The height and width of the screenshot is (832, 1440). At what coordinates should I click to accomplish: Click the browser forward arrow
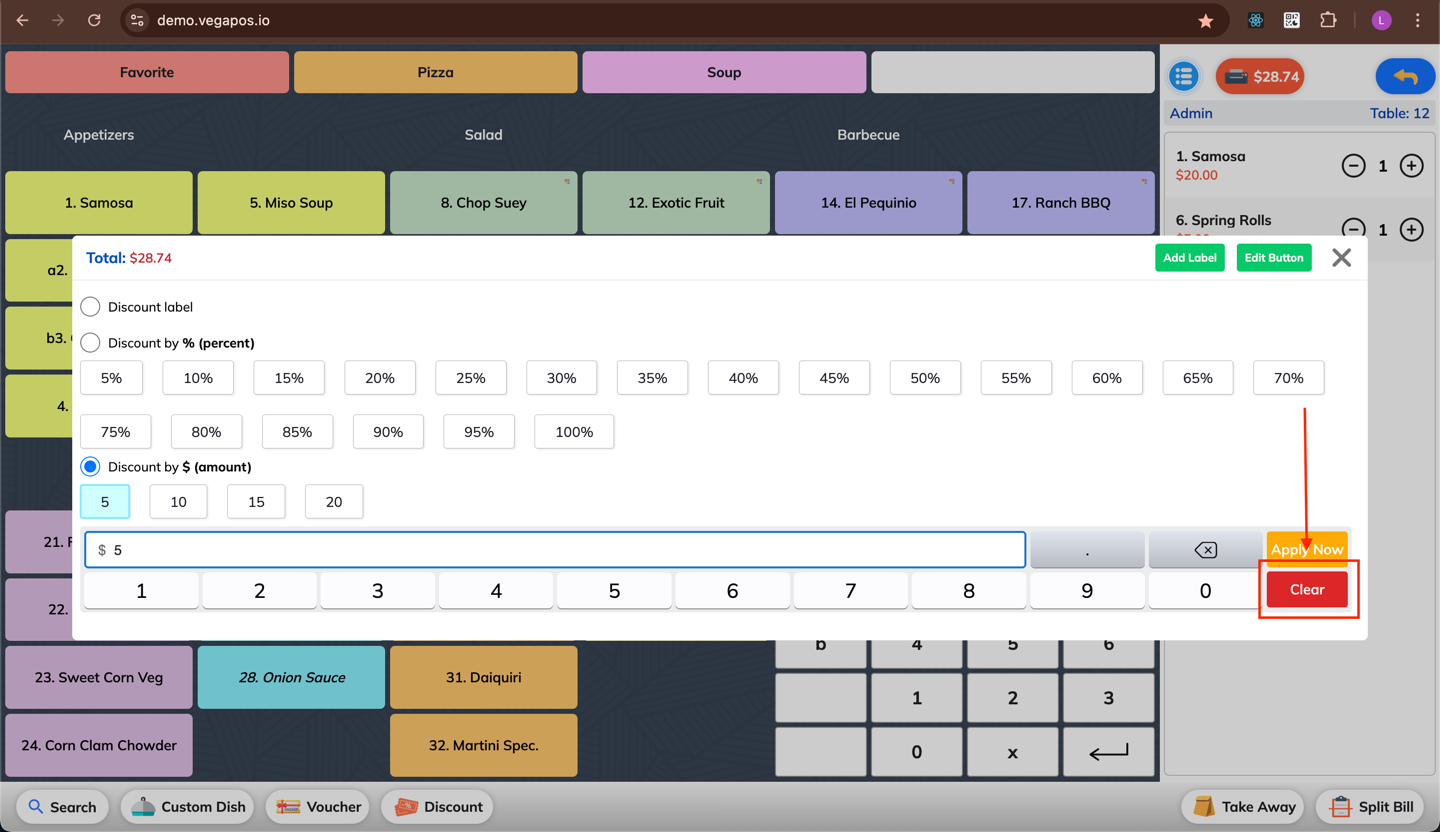[58, 20]
